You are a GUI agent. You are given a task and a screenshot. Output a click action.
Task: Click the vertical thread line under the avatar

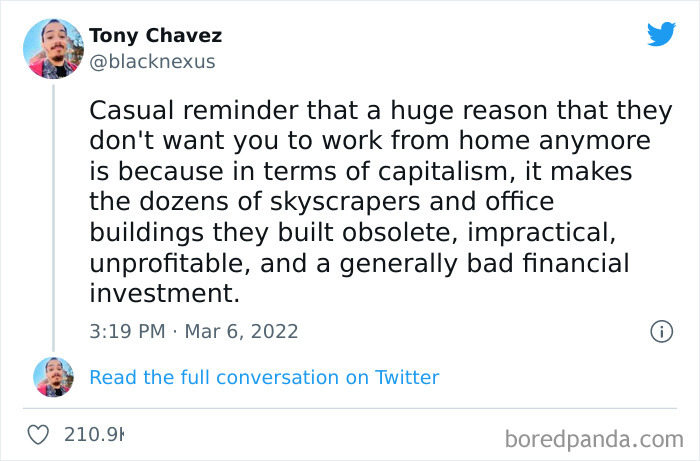click(x=54, y=218)
